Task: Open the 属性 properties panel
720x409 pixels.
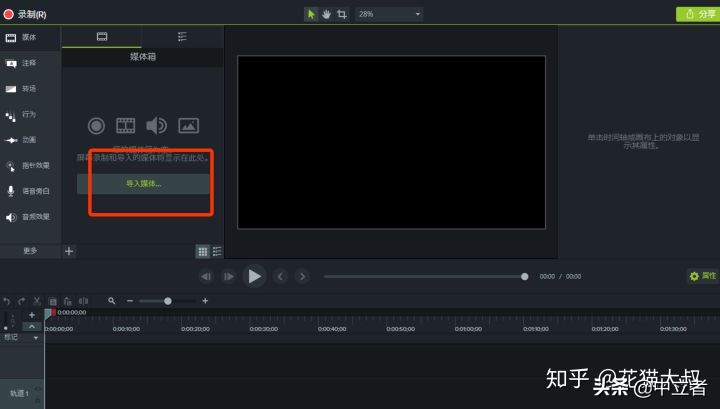Action: click(703, 276)
